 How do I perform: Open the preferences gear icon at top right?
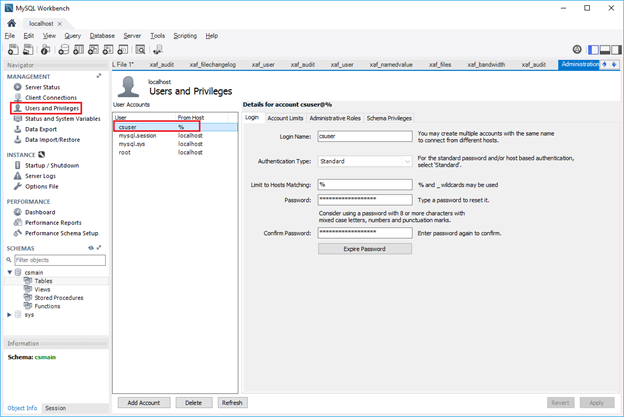pyautogui.click(x=577, y=49)
